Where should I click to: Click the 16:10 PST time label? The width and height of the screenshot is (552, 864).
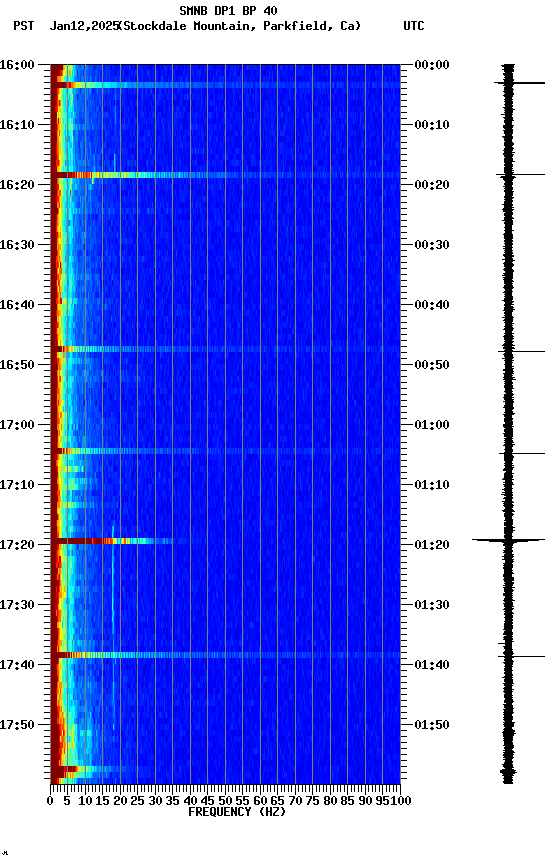pyautogui.click(x=17, y=125)
